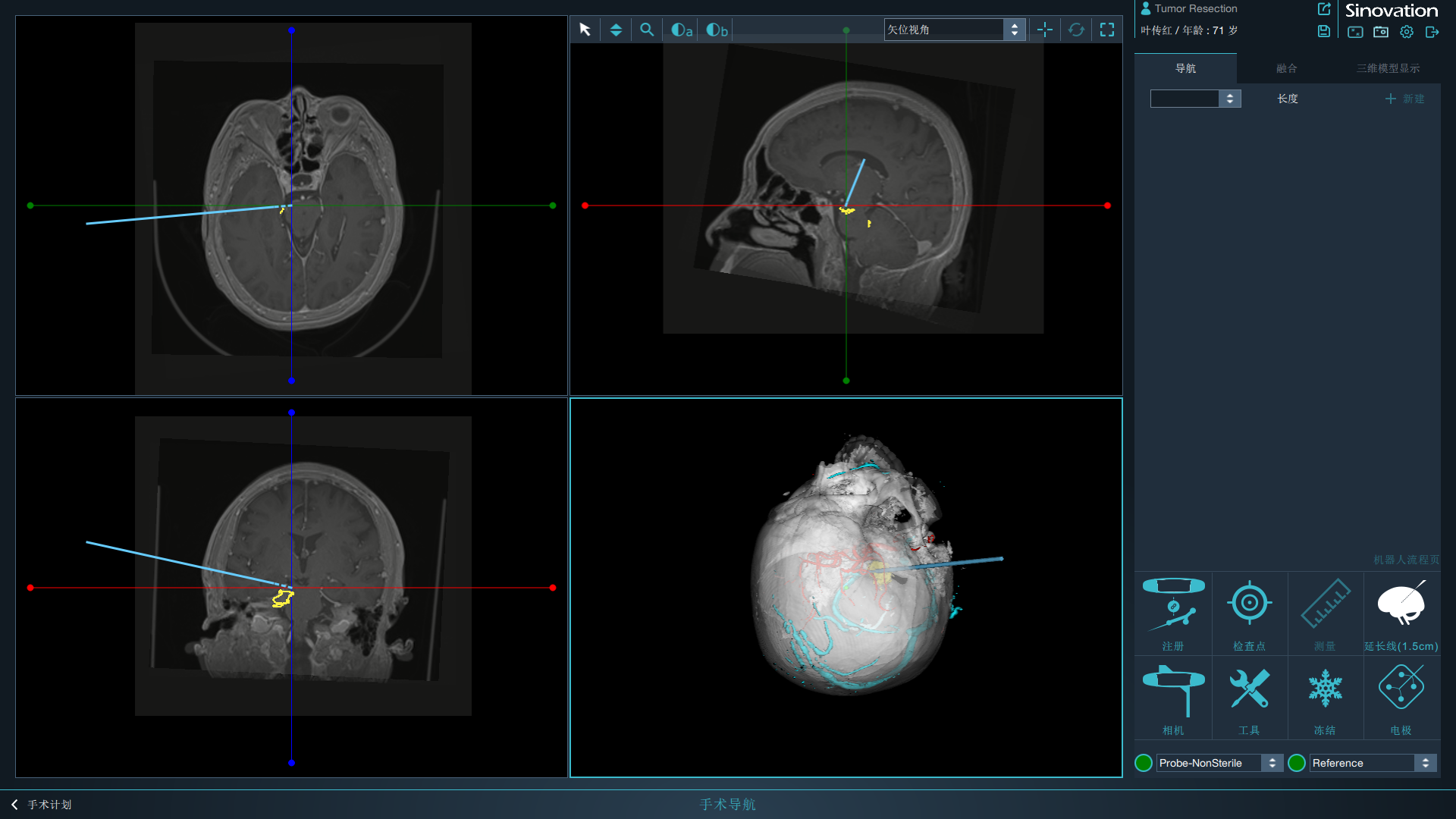Expand the Probe-NonSterile tool dropdown
The width and height of the screenshot is (1456, 819).
point(1219,763)
